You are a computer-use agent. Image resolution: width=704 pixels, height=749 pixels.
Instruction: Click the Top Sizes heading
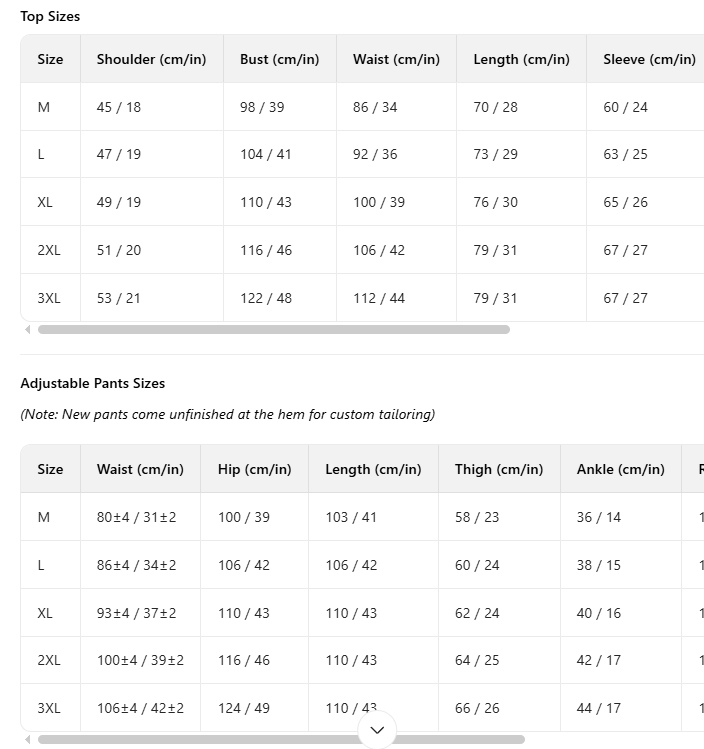point(50,16)
